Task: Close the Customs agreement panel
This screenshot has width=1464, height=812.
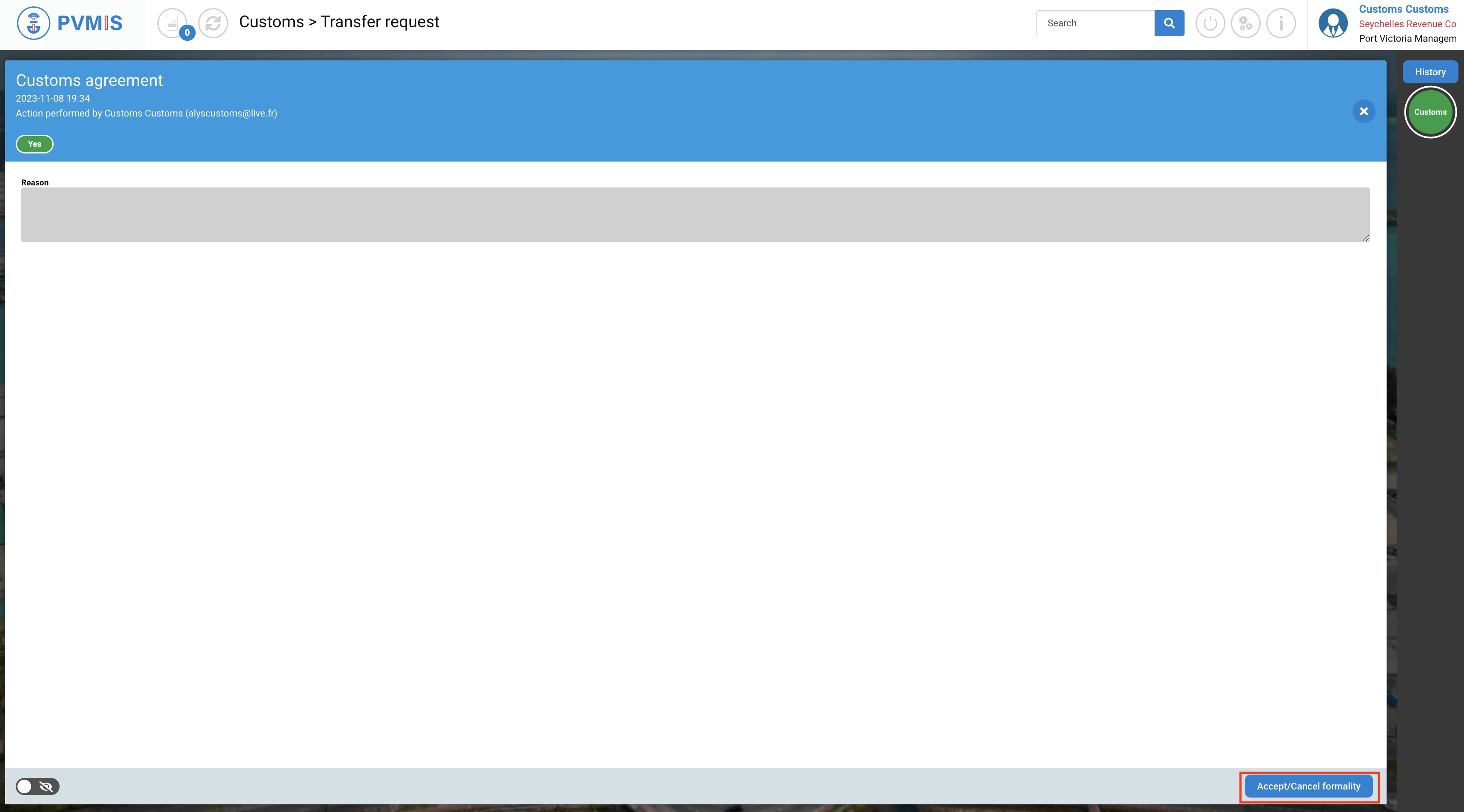Action: tap(1363, 111)
